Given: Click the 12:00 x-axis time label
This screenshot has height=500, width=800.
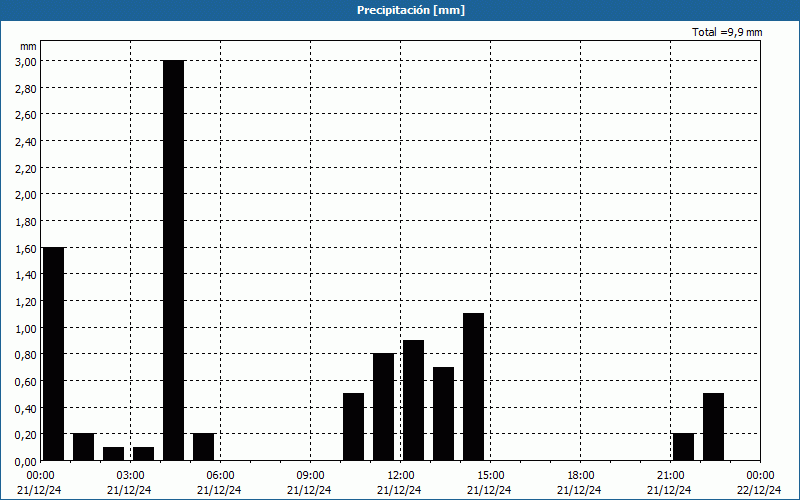Looking at the screenshot, I should [401, 476].
